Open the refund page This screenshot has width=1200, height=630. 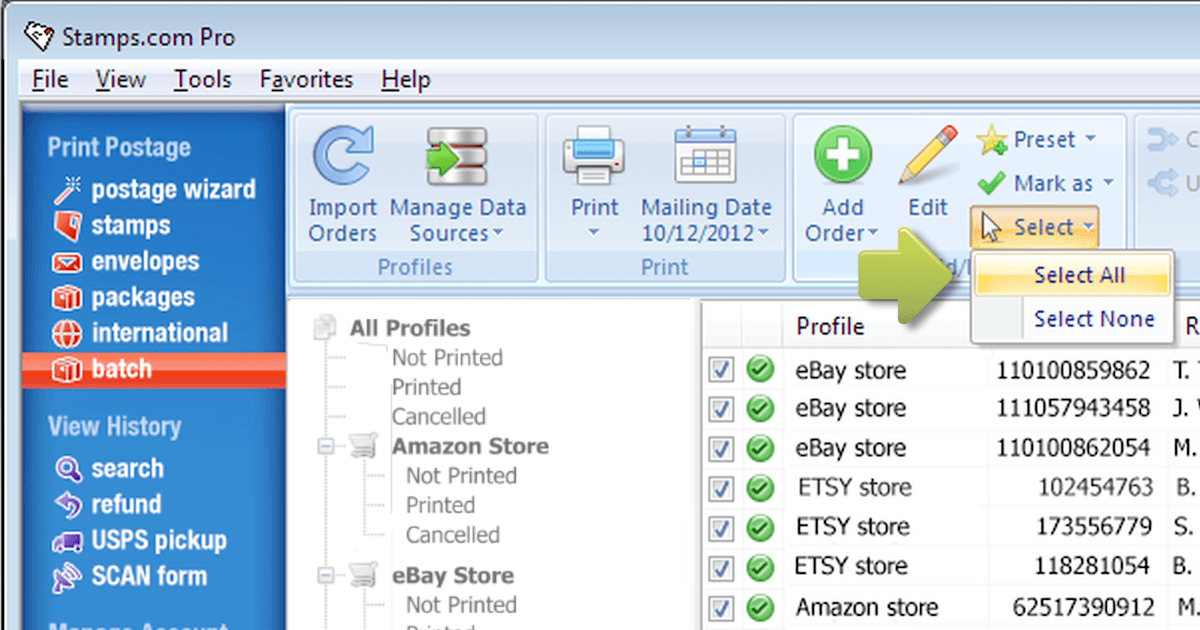[126, 505]
